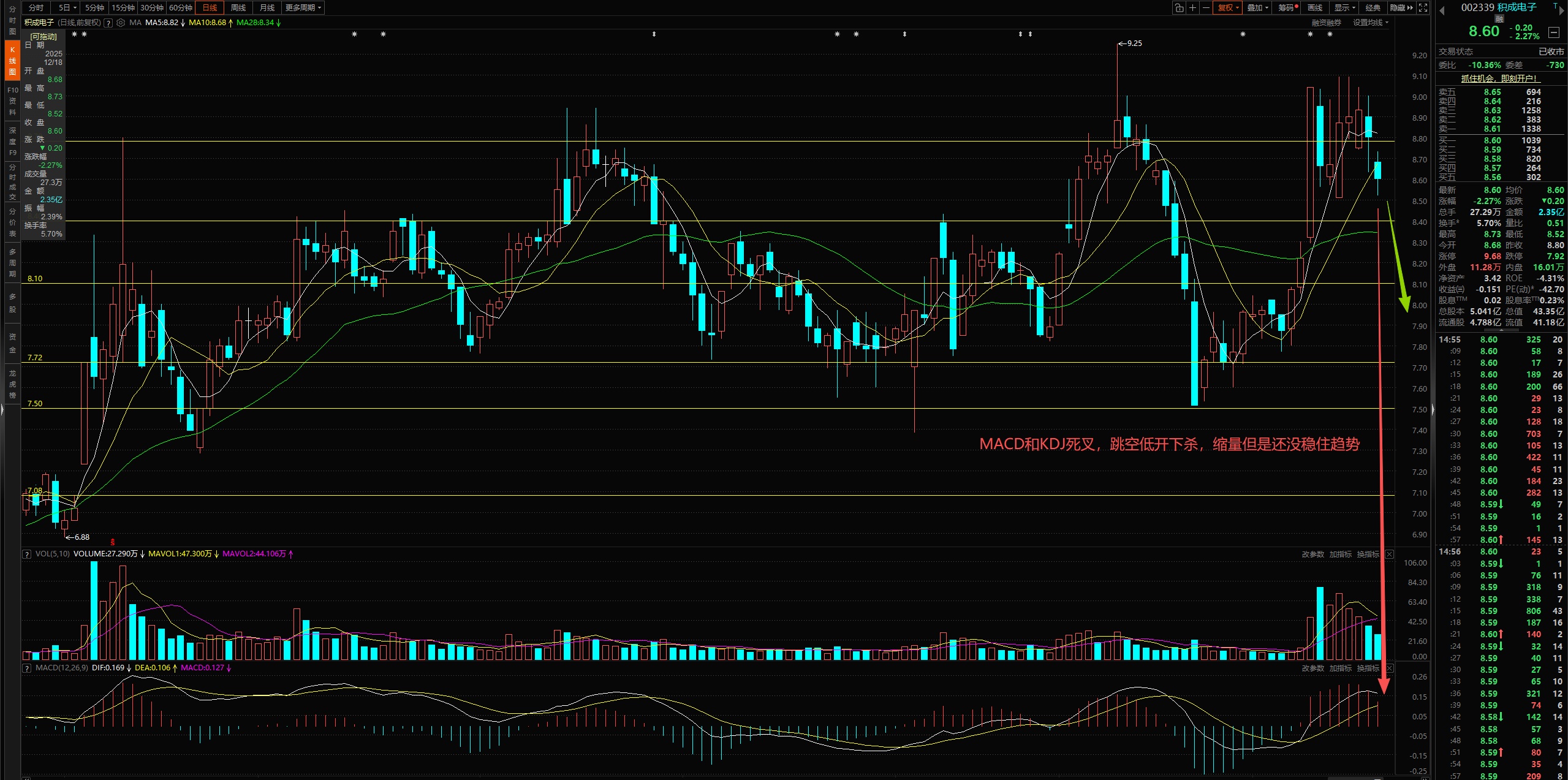Collapse quote panel with minus box
The width and height of the screenshot is (1568, 780).
(x=1553, y=32)
